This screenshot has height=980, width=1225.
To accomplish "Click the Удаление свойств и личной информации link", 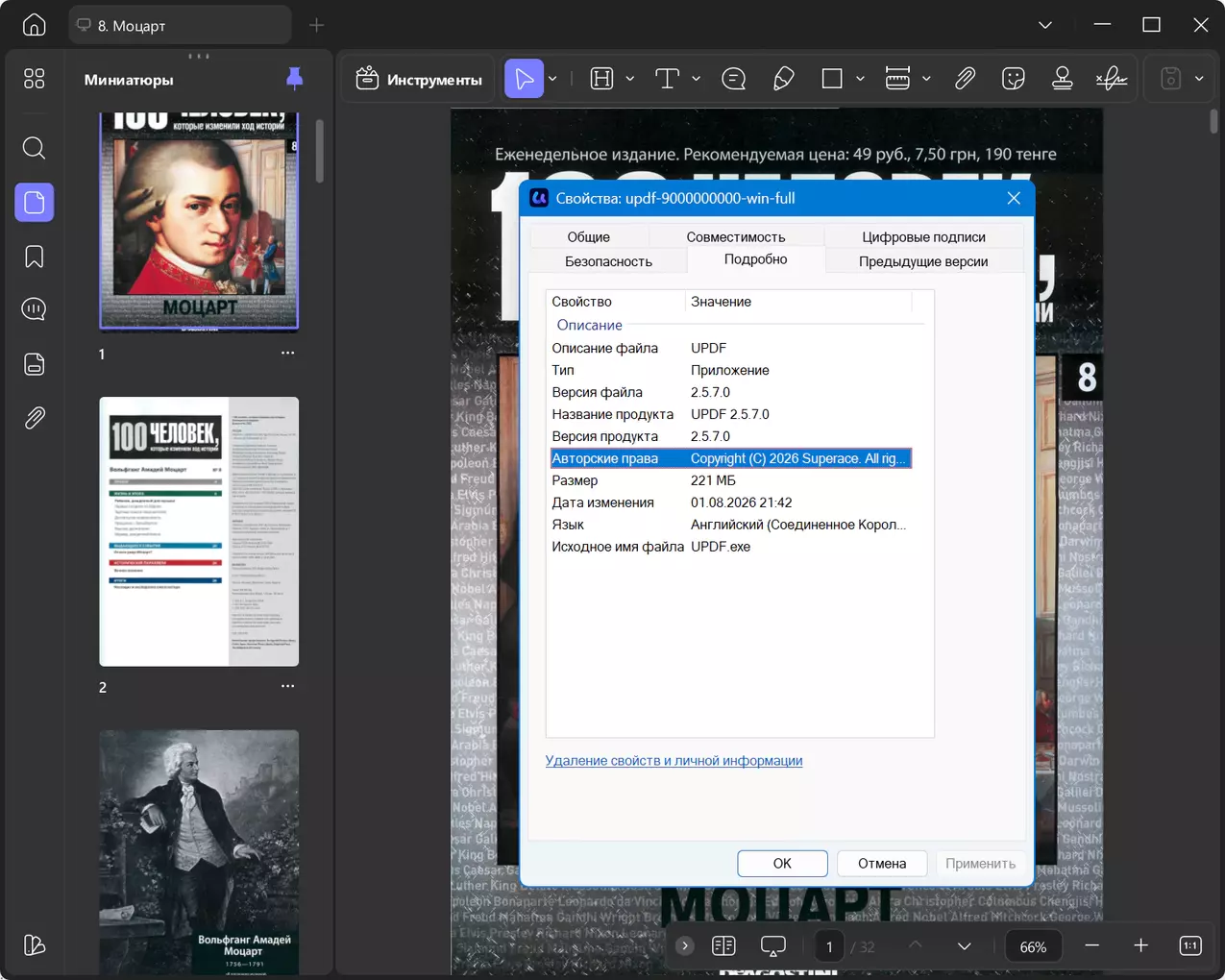I will (x=674, y=760).
